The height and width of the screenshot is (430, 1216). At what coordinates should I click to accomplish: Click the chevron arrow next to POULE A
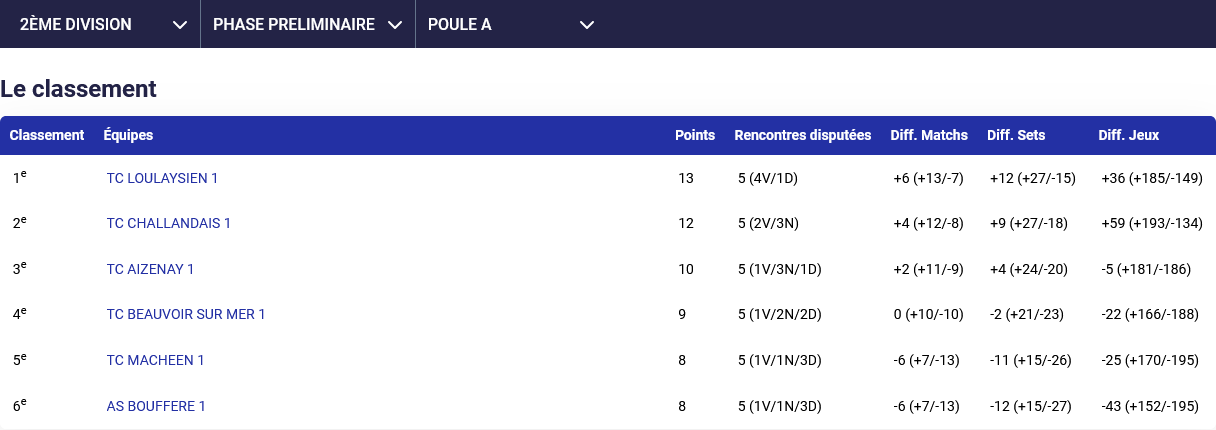[587, 25]
